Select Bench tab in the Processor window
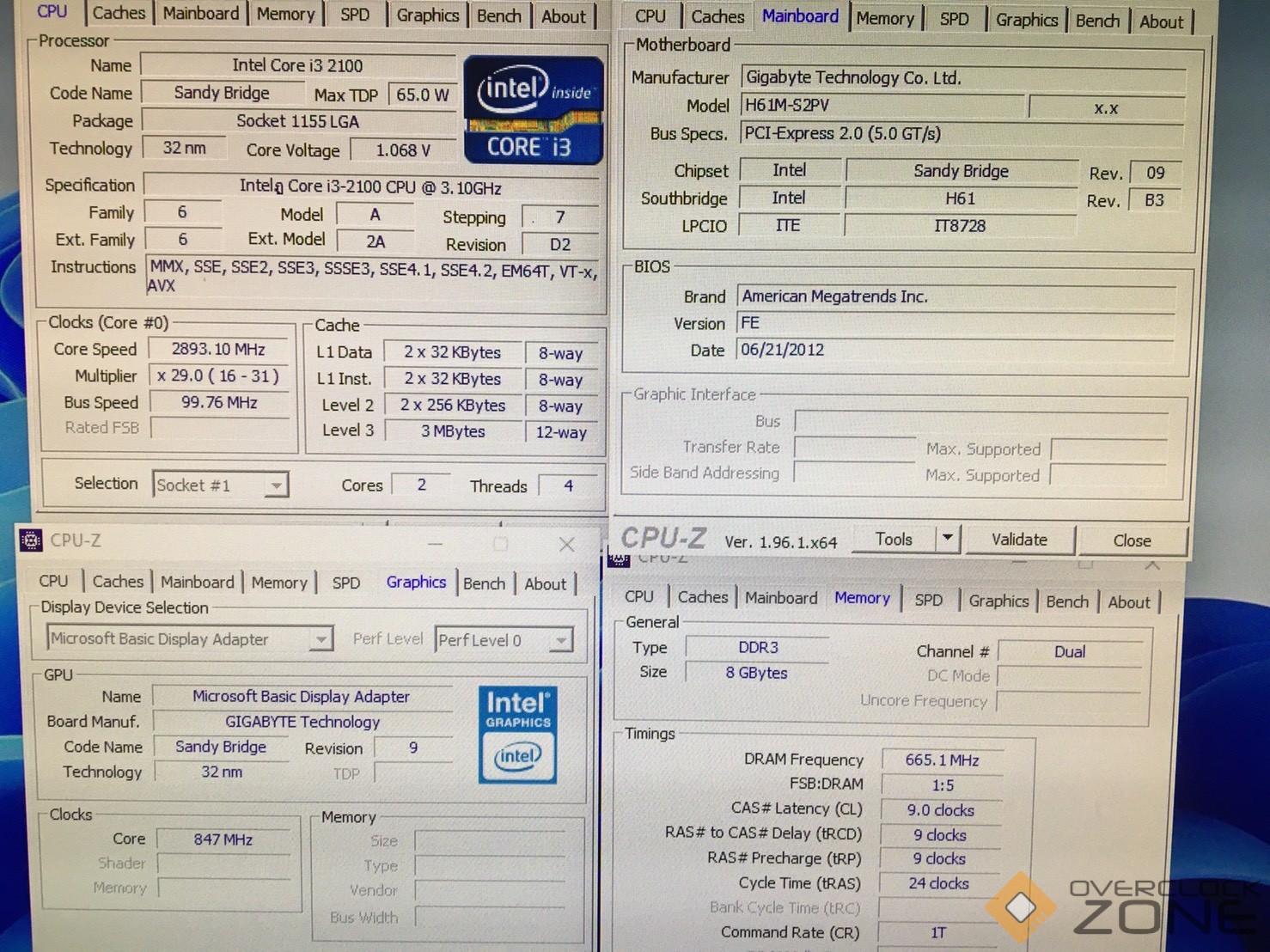 pos(498,16)
